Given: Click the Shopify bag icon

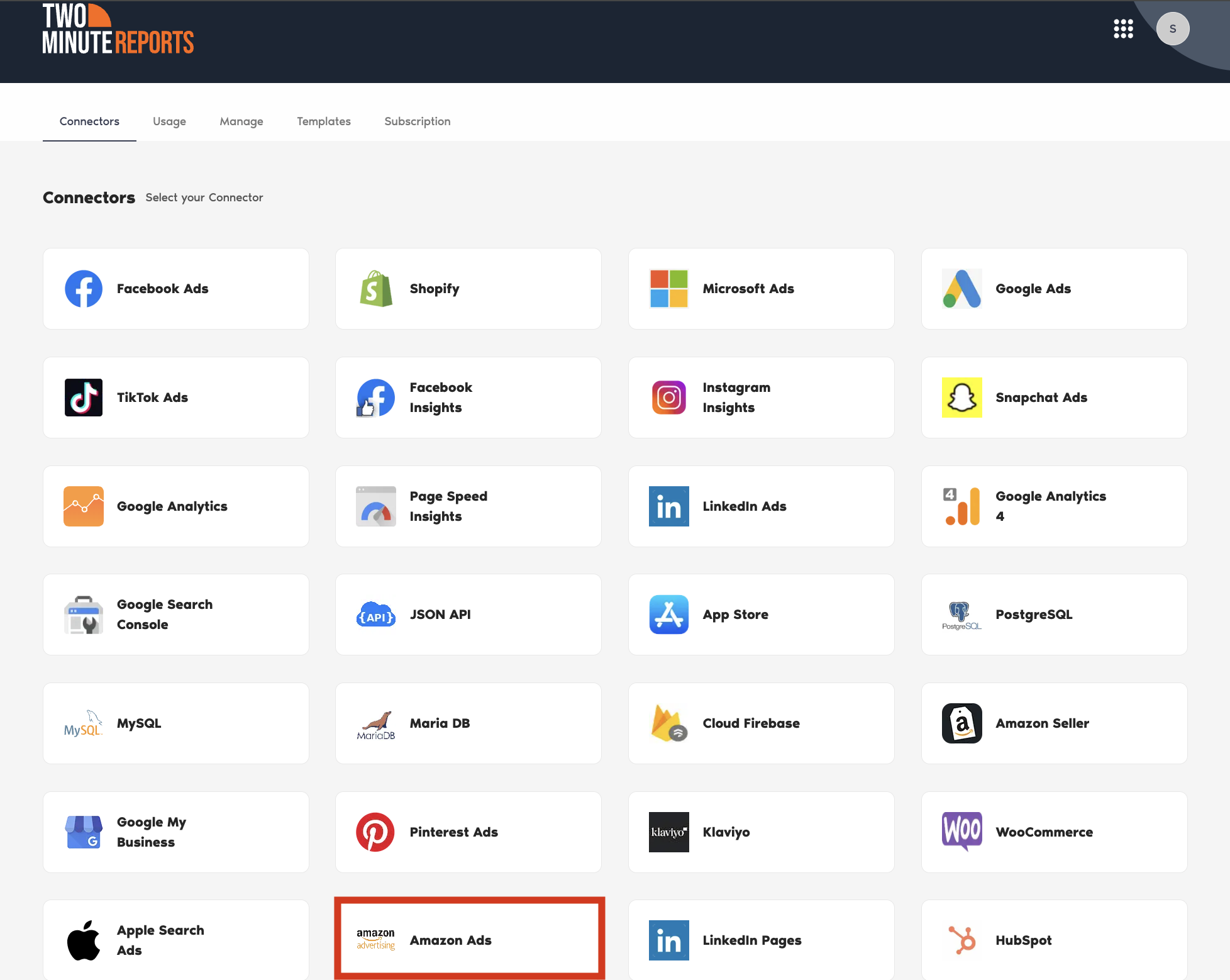Looking at the screenshot, I should 376,289.
